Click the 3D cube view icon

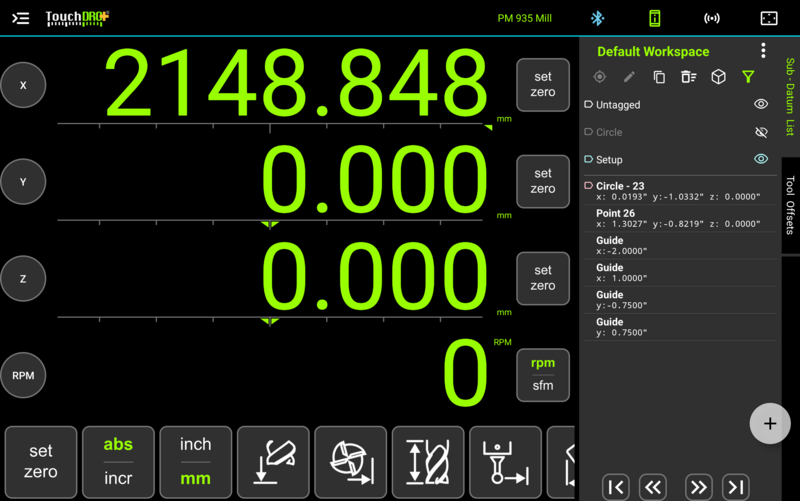718,77
